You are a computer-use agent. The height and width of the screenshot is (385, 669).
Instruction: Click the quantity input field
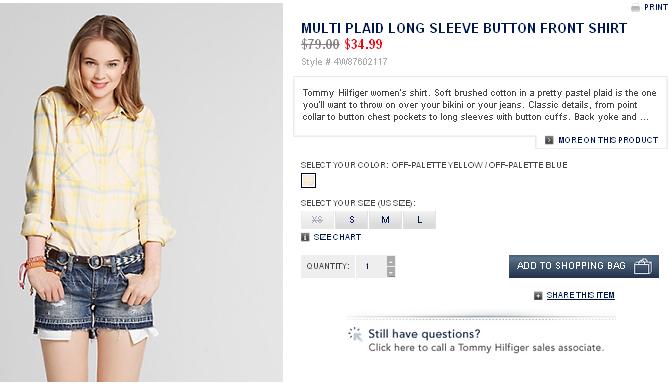click(371, 266)
